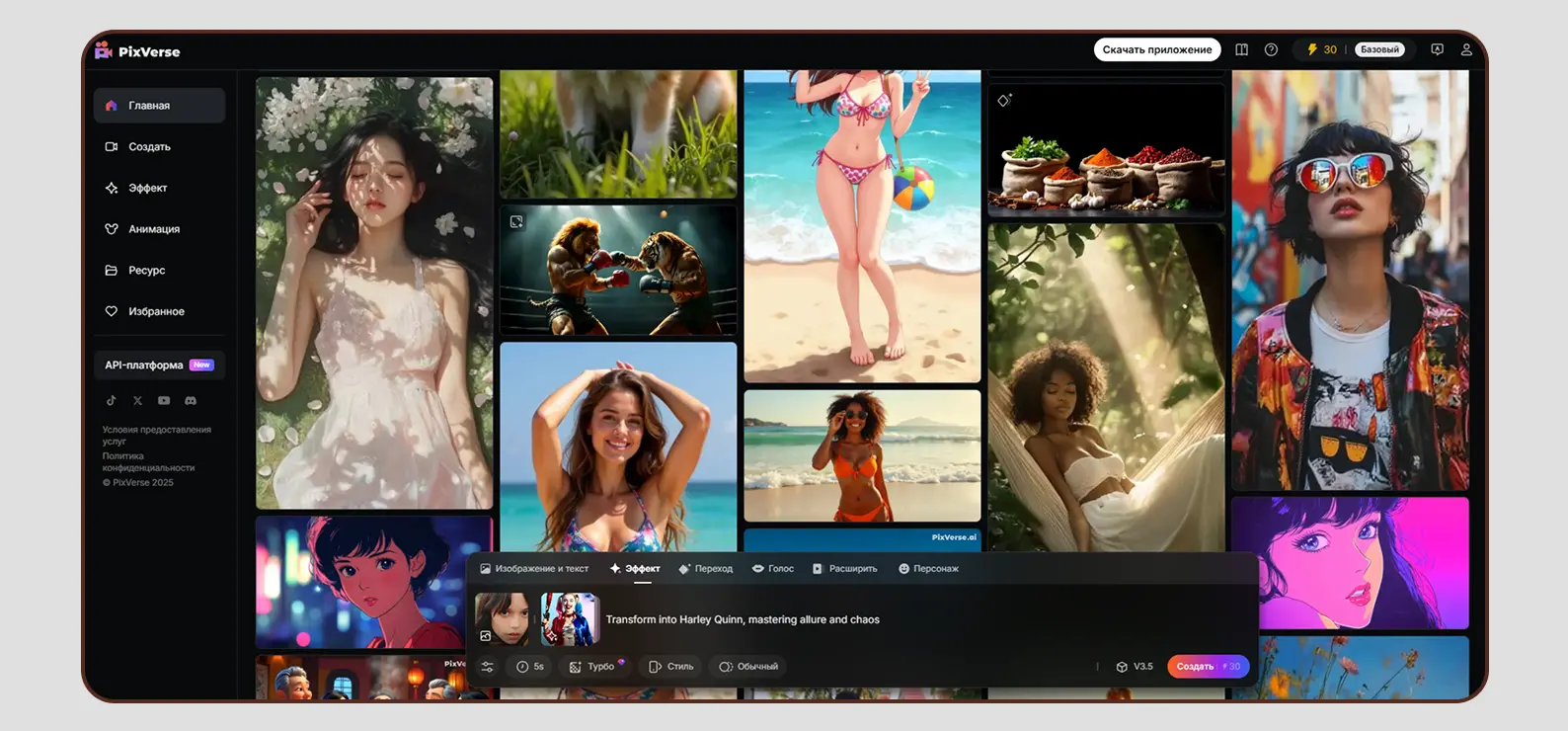Switch to the Голос tab
The width and height of the screenshot is (1568, 731).
(773, 569)
